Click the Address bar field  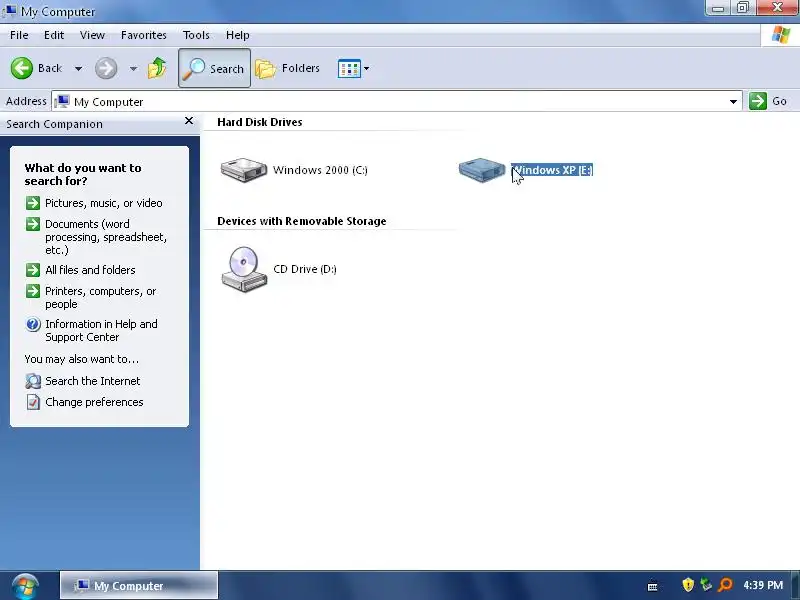point(396,102)
